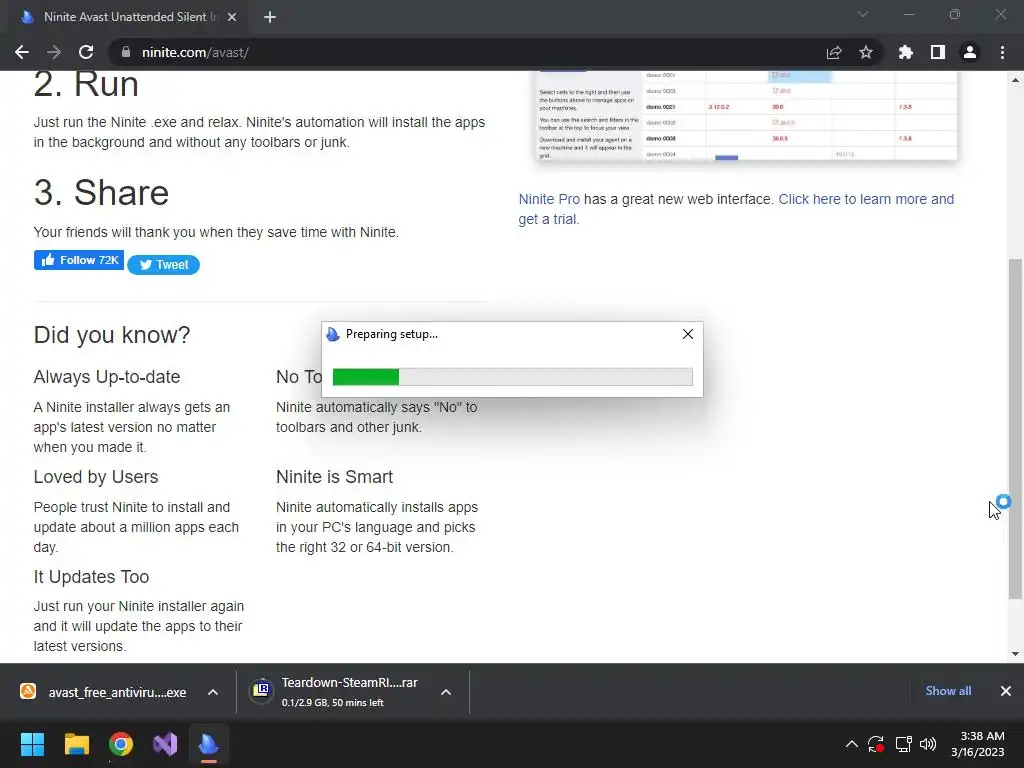Open the Chrome profile icon

click(x=970, y=52)
